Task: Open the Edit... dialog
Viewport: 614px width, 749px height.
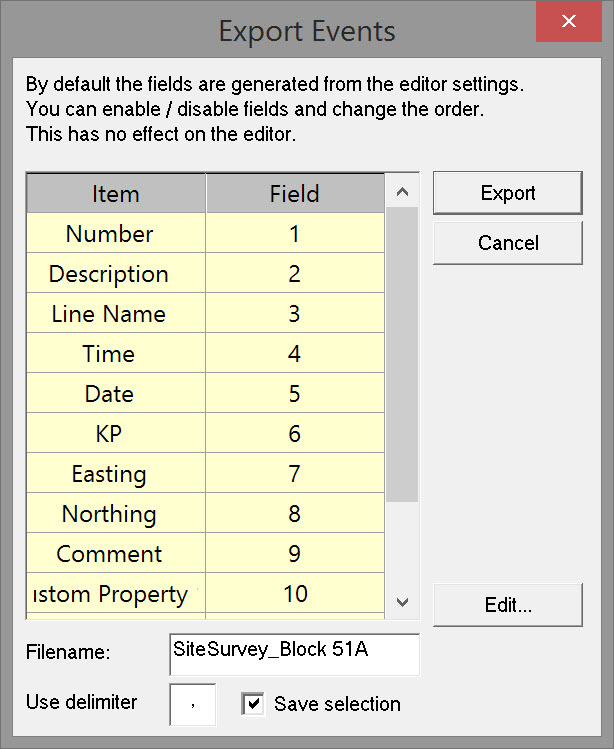Action: click(507, 605)
